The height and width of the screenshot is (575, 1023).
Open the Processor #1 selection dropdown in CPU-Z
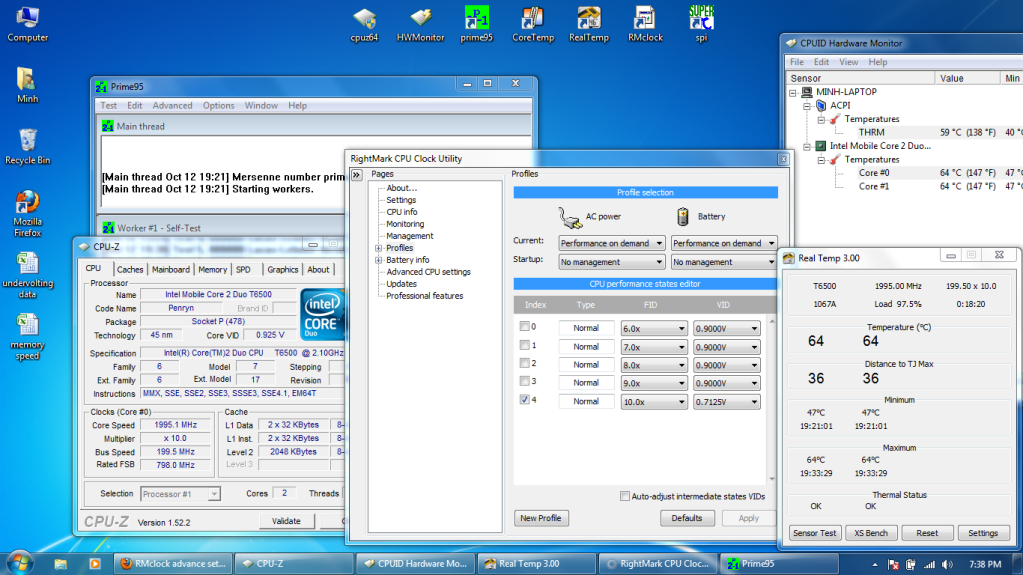tap(181, 494)
